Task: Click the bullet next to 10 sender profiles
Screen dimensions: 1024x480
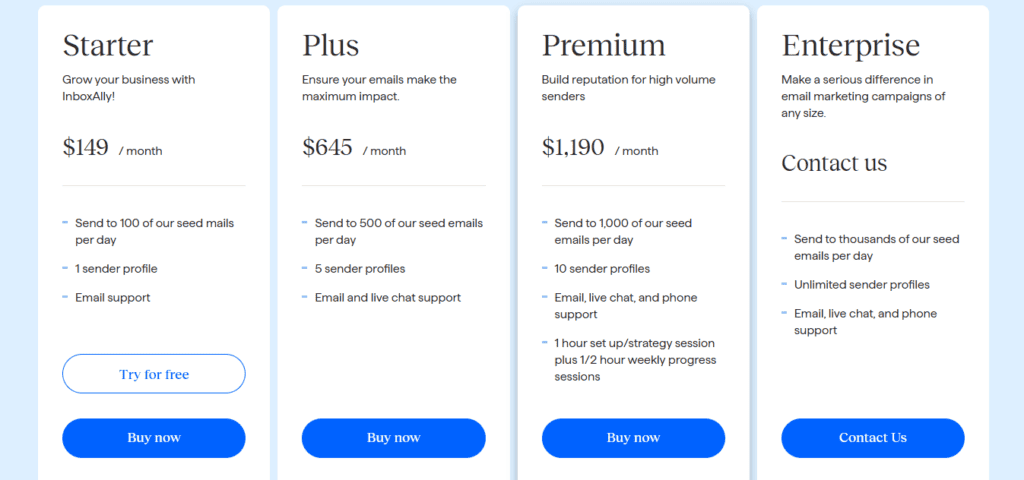Action: (545, 268)
